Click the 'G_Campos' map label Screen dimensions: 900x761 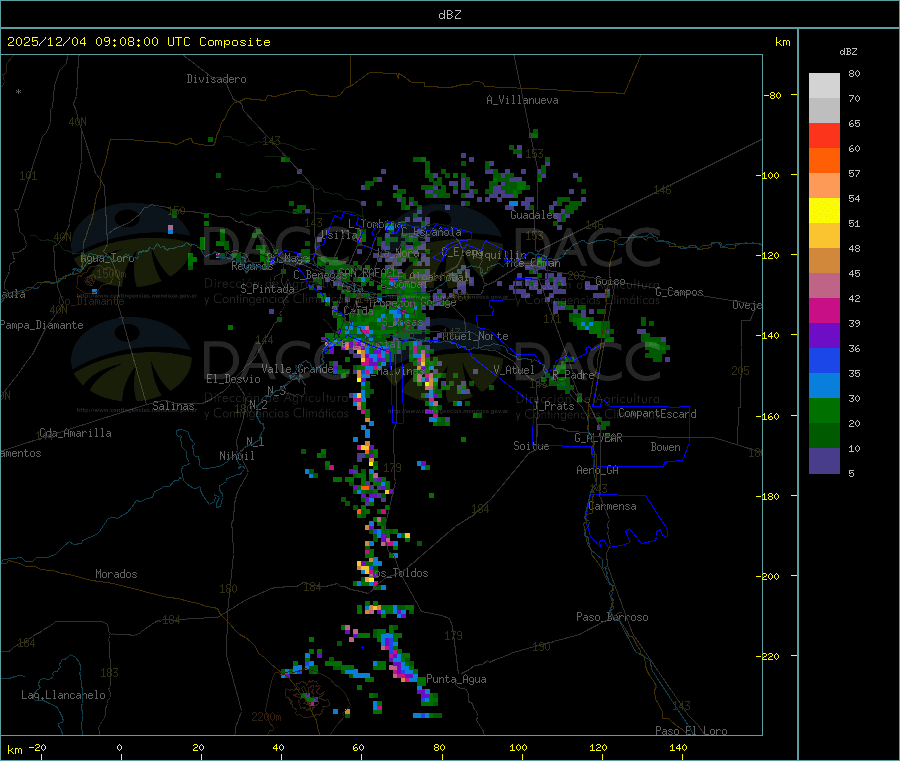(x=679, y=292)
